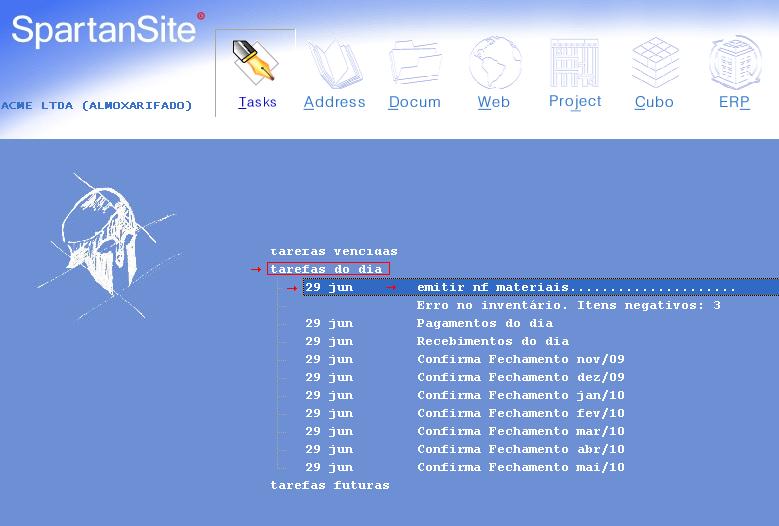This screenshot has height=526, width=779.
Task: Click the ACME LTDA (ALMOXARIFADO) label
Action: coord(97,105)
